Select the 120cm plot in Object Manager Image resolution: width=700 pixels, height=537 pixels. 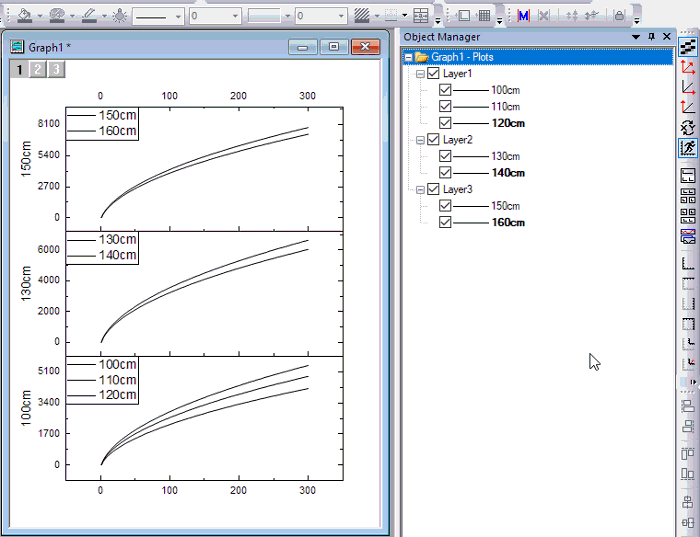[507, 123]
